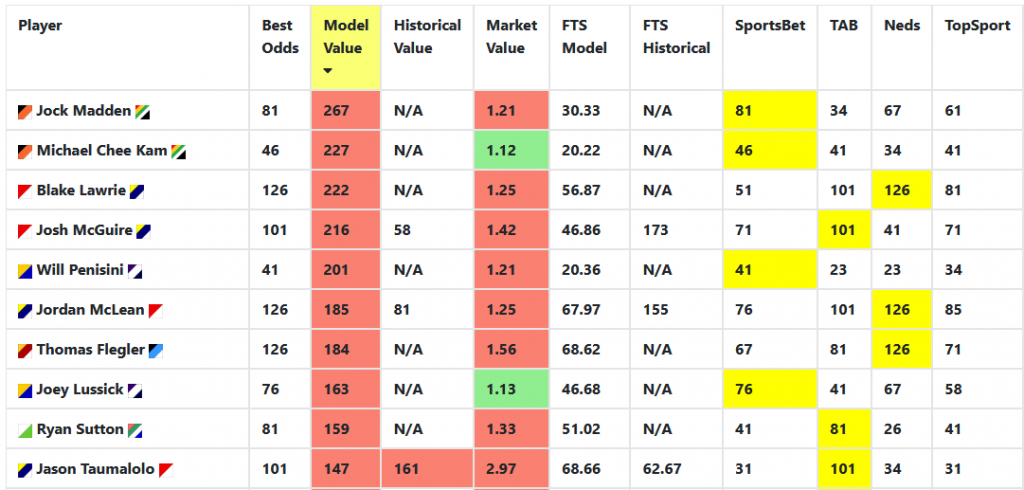Click red flag icon right of Jordan McLean
This screenshot has width=1024, height=490.
pyautogui.click(x=155, y=311)
